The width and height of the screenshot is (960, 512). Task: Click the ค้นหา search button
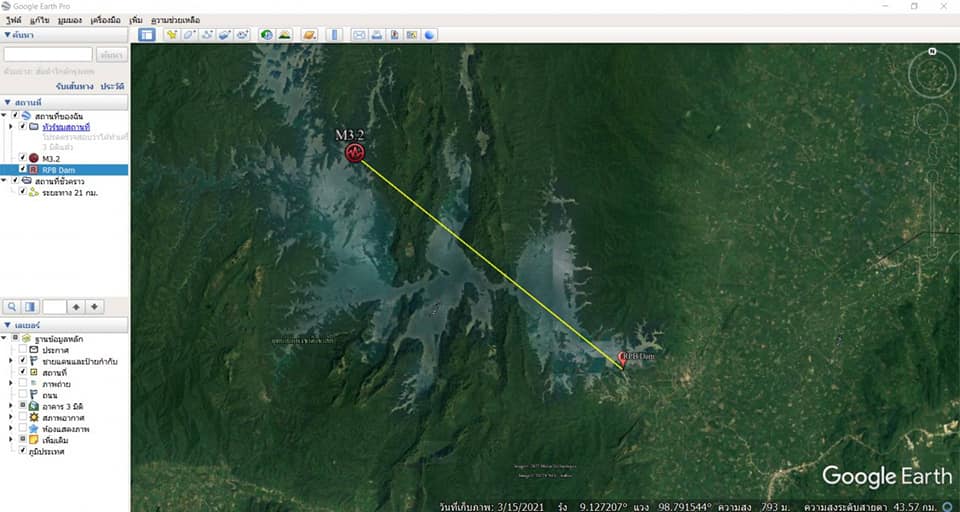pyautogui.click(x=111, y=54)
